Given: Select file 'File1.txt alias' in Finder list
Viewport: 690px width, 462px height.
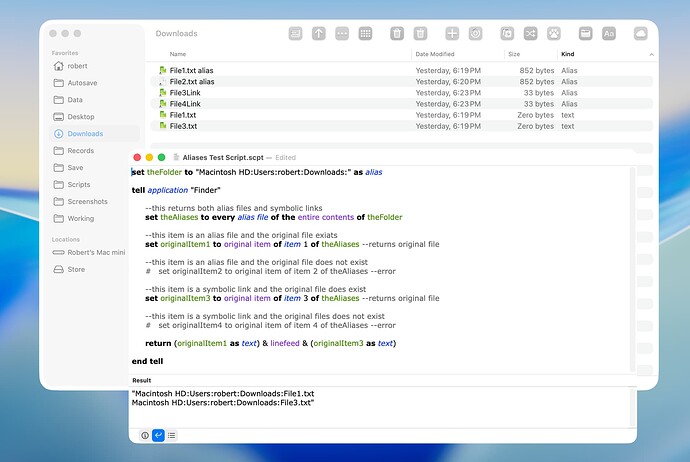Looking at the screenshot, I should tap(401, 70).
